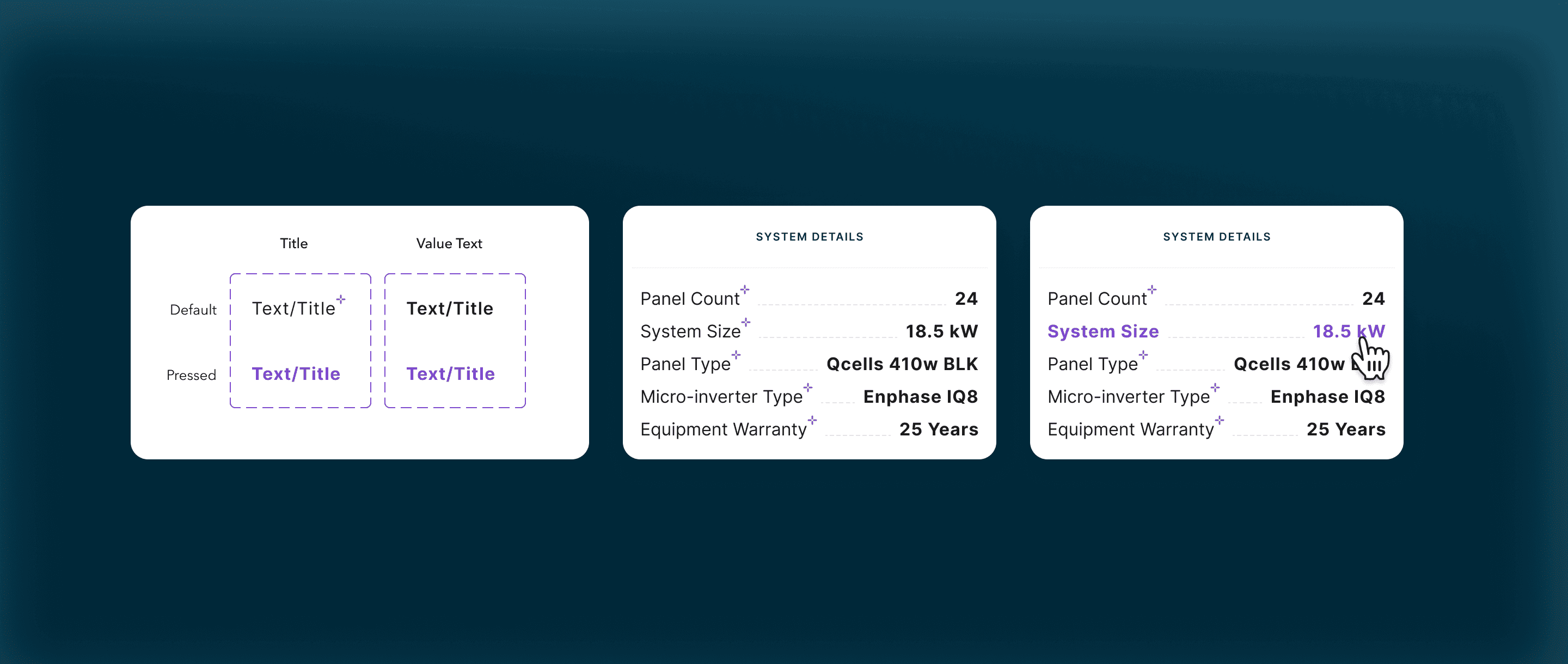The image size is (1568, 664).
Task: Click Micro-inverter Type label in right card
Action: tap(1128, 397)
